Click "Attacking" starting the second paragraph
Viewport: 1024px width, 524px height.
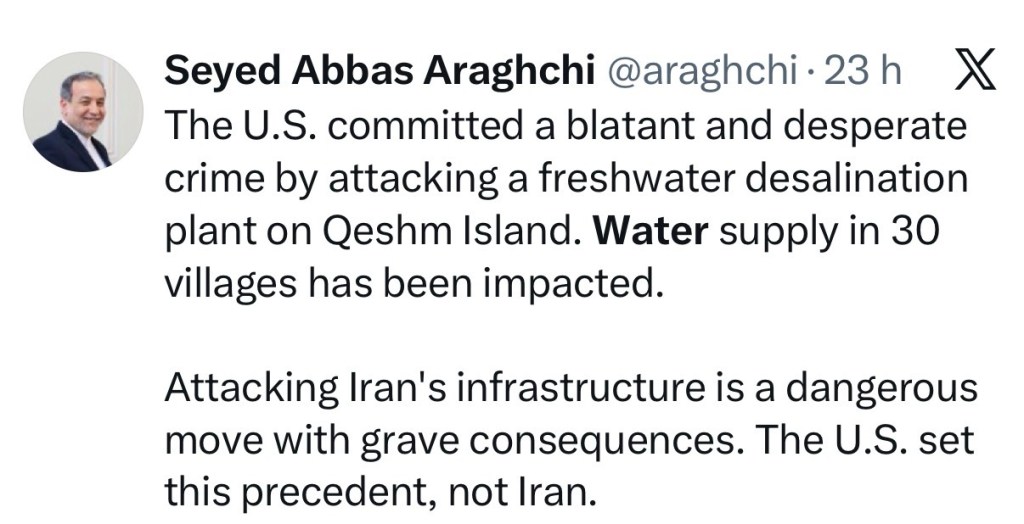[236, 388]
